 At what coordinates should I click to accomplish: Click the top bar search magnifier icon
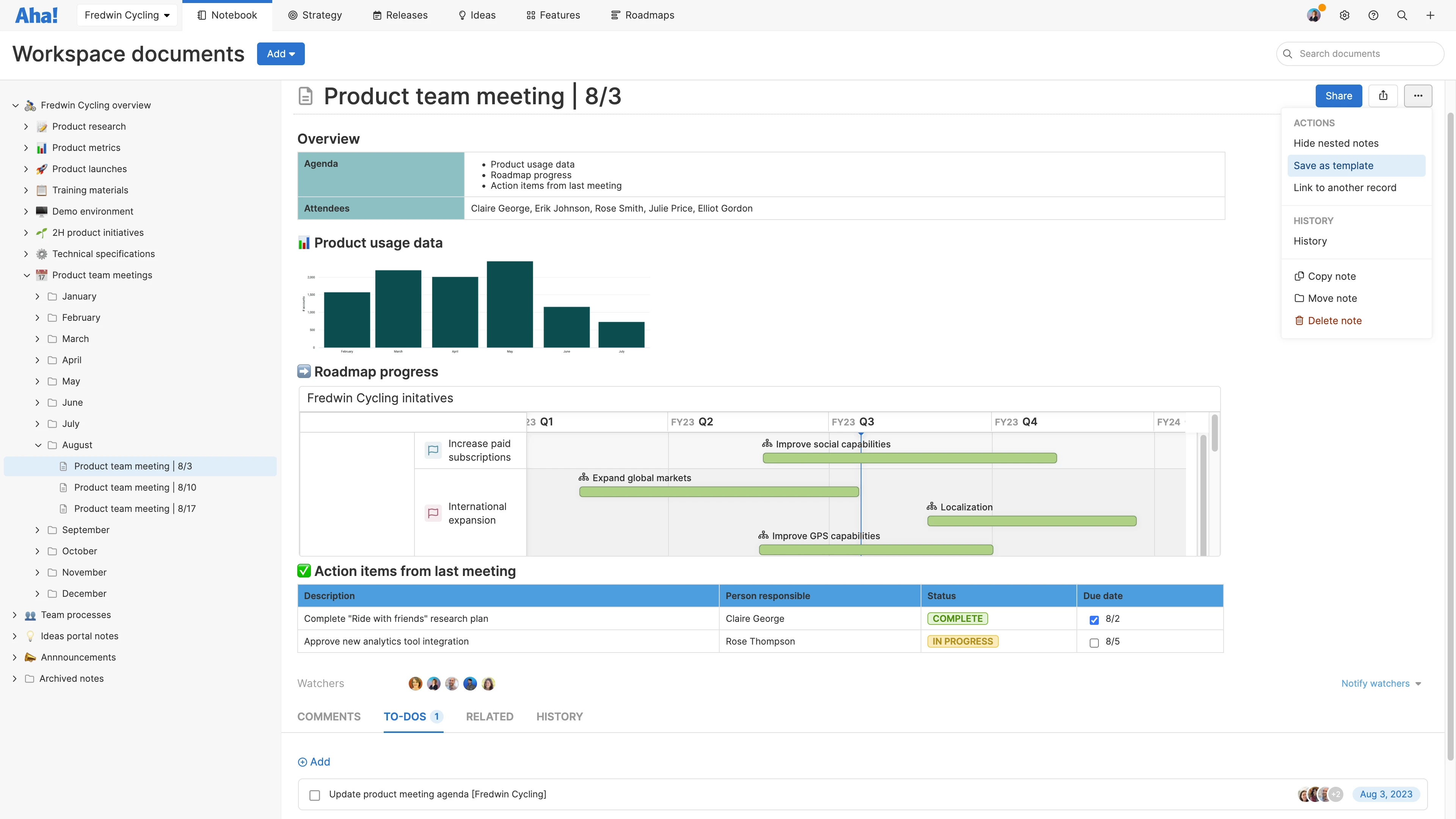[1402, 15]
